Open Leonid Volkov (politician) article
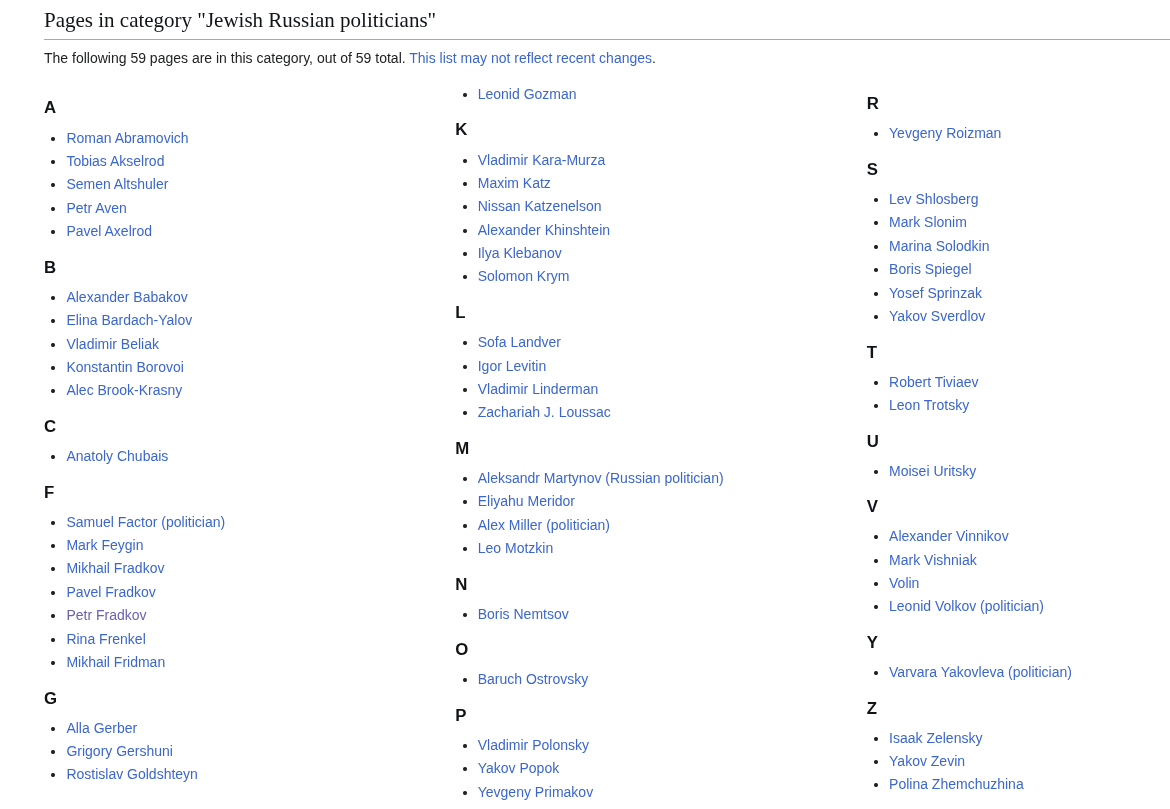Viewport: 1170px width, 809px height. tap(966, 607)
